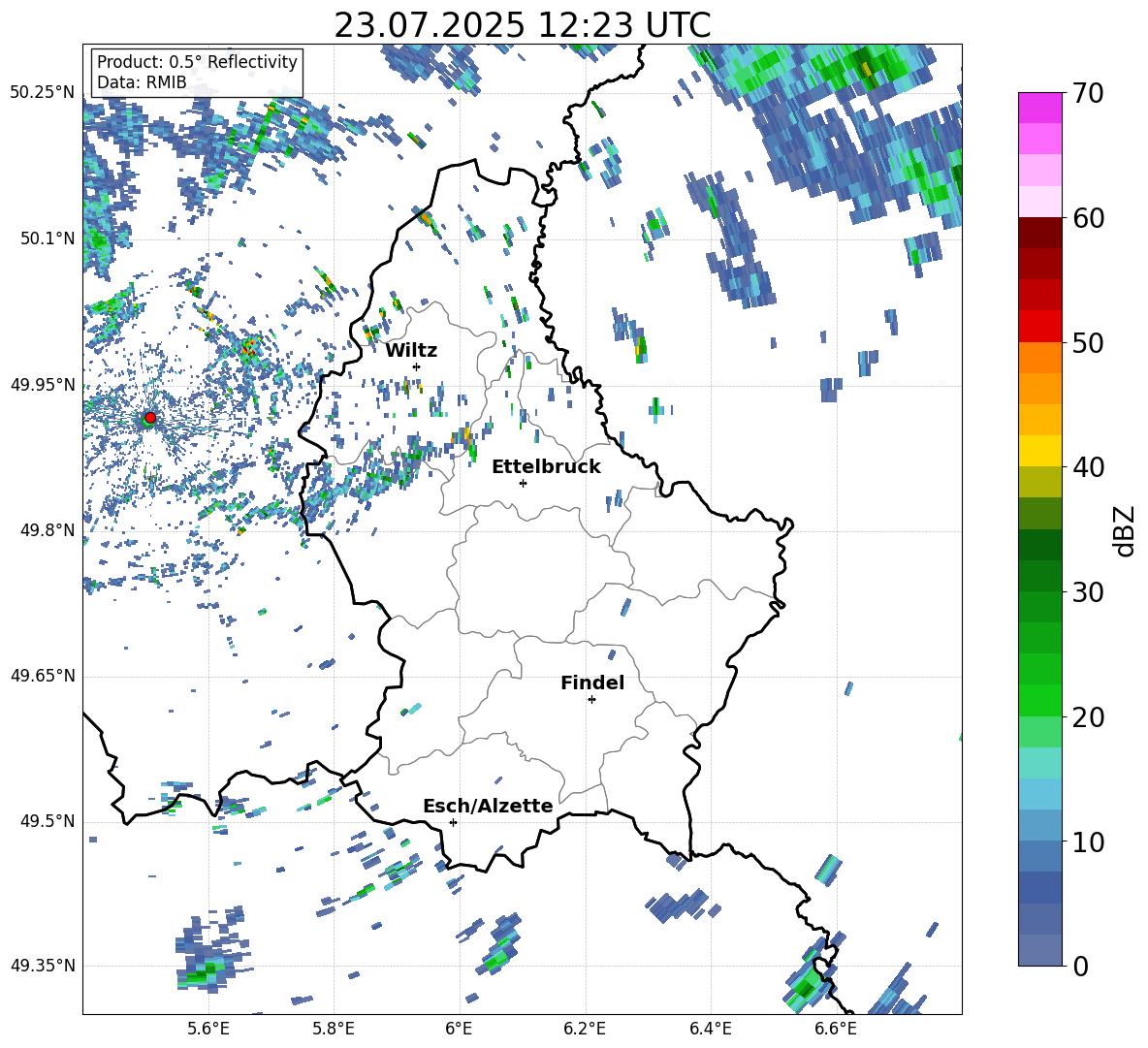1148x1048 pixels.
Task: Click the 49.65°N latitude label
Action: [x=43, y=676]
